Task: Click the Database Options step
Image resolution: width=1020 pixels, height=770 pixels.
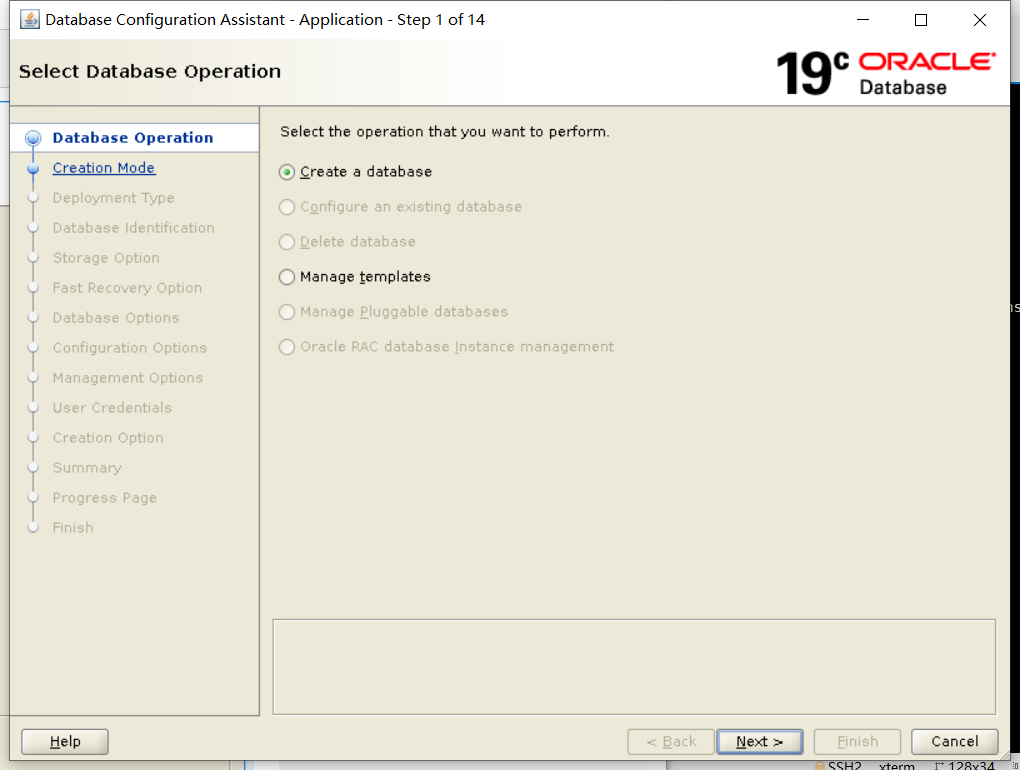Action: click(116, 317)
